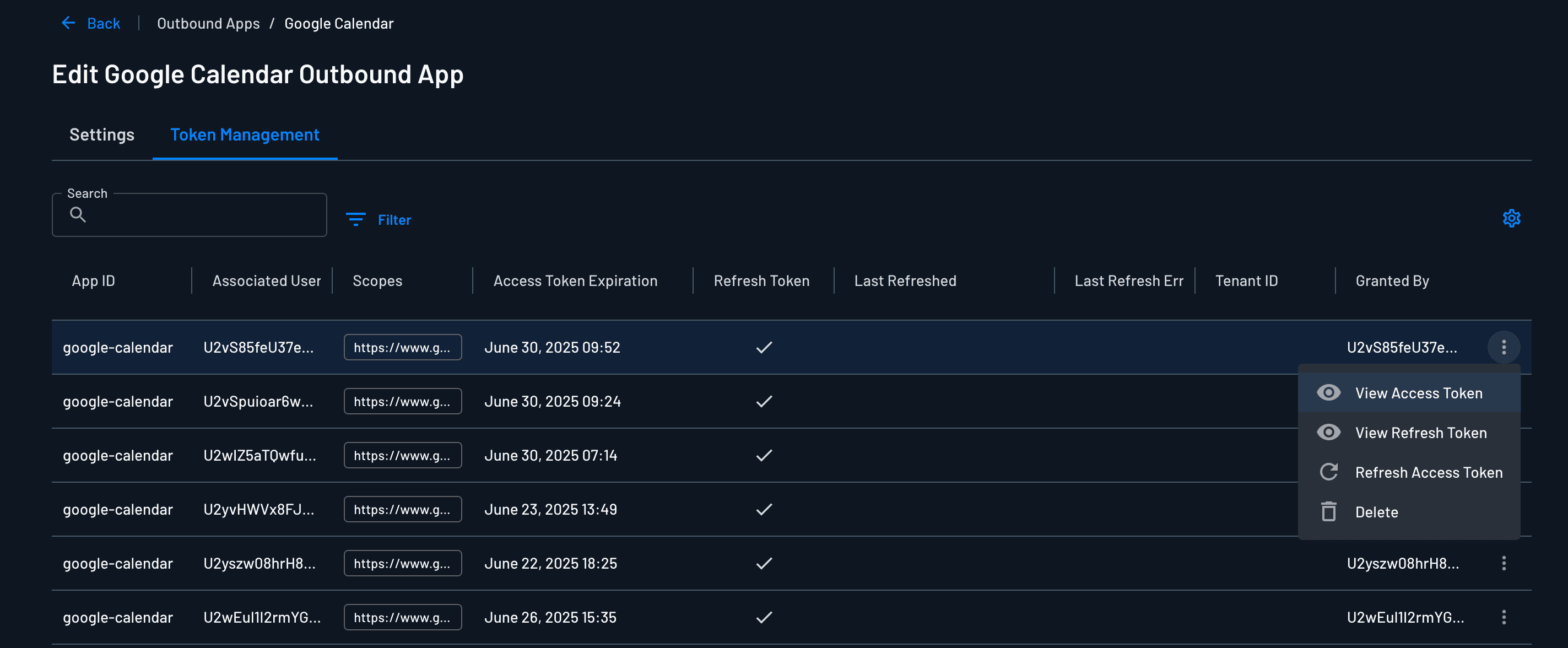The width and height of the screenshot is (1568, 648).
Task: Click the eye toggle beside View Access Token
Action: coord(1329,393)
